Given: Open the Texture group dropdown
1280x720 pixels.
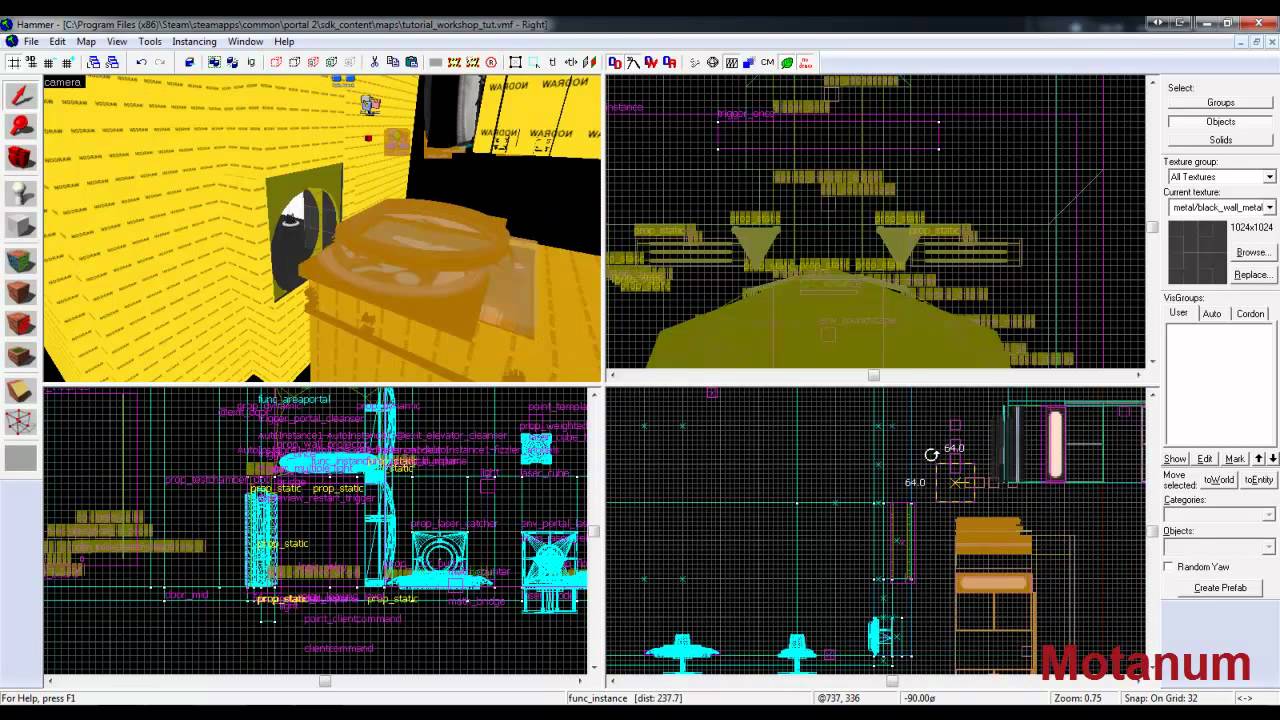Looking at the screenshot, I should pos(1222,177).
